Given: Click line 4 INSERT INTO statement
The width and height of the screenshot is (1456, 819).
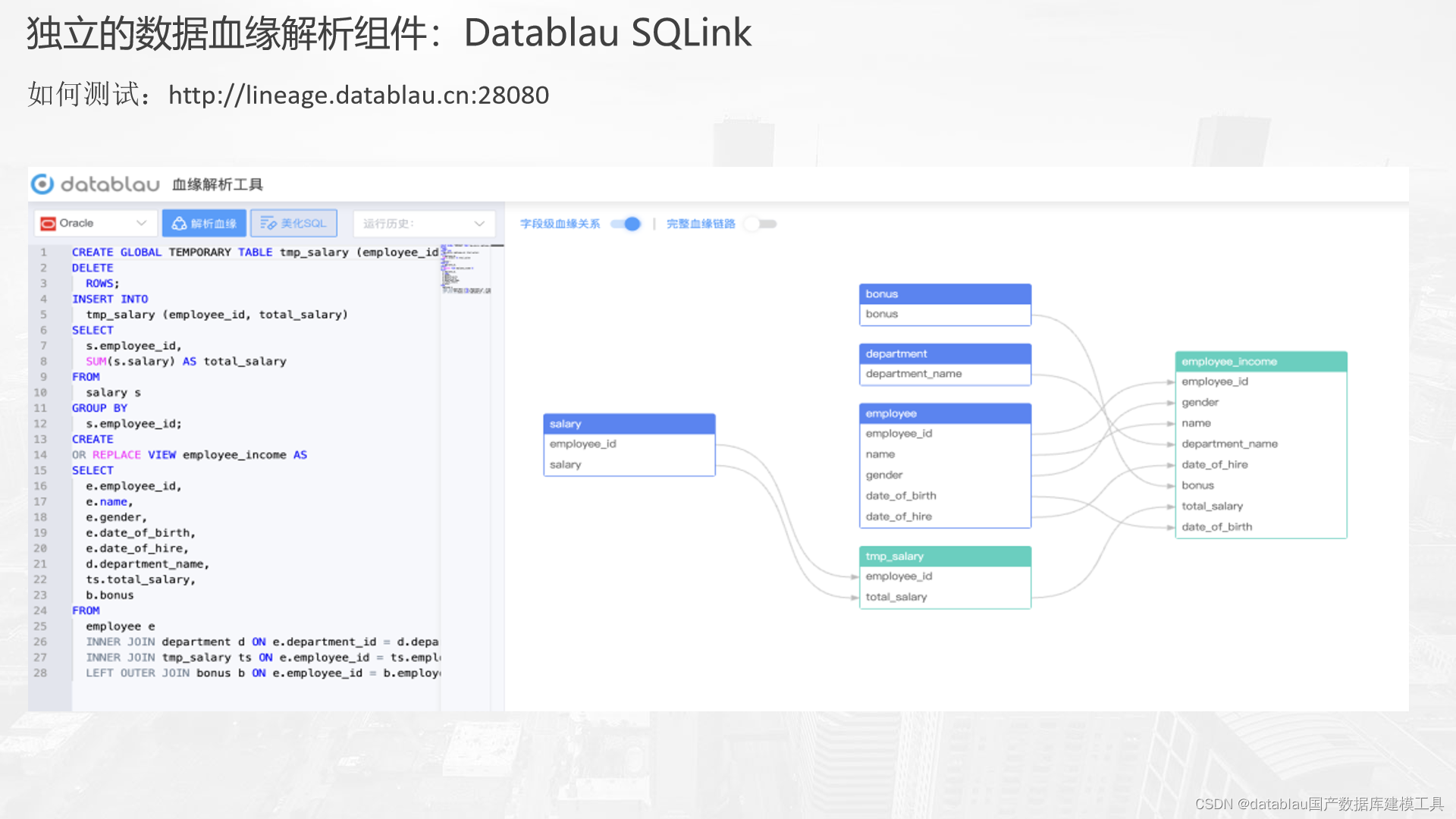Looking at the screenshot, I should [x=110, y=299].
